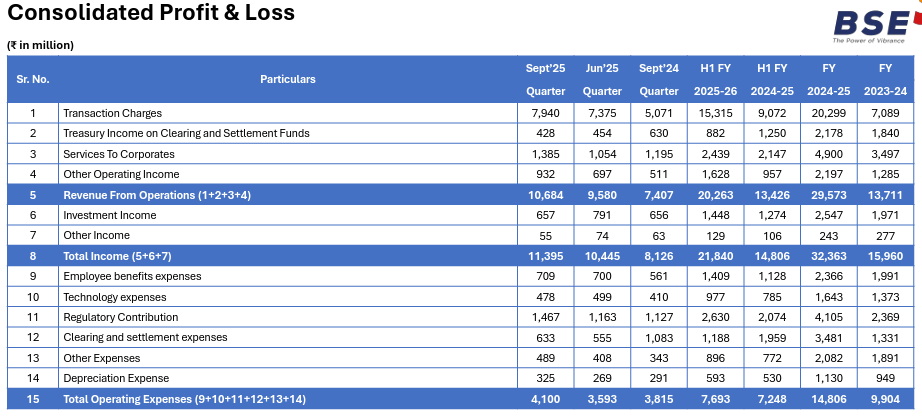Image resolution: width=922 pixels, height=420 pixels.
Task: Click the BSE logo
Action: click(870, 27)
